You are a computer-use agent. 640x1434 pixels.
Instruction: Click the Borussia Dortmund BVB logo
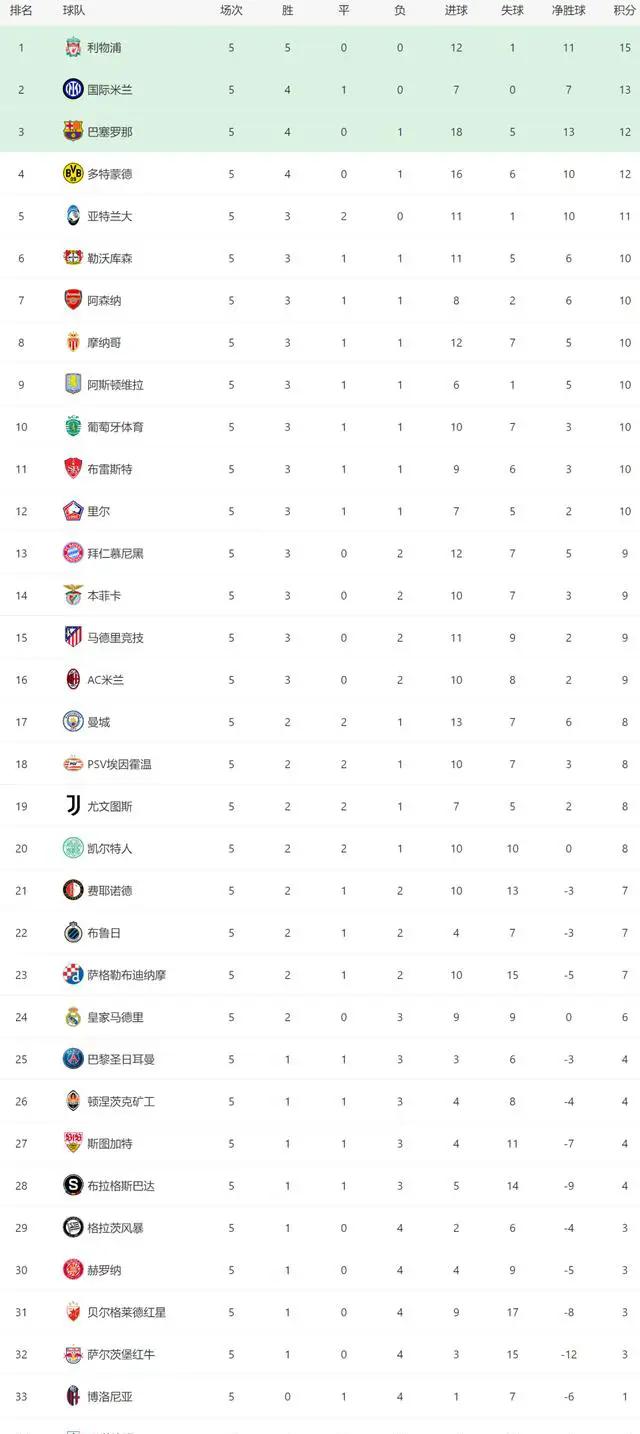coord(72,173)
